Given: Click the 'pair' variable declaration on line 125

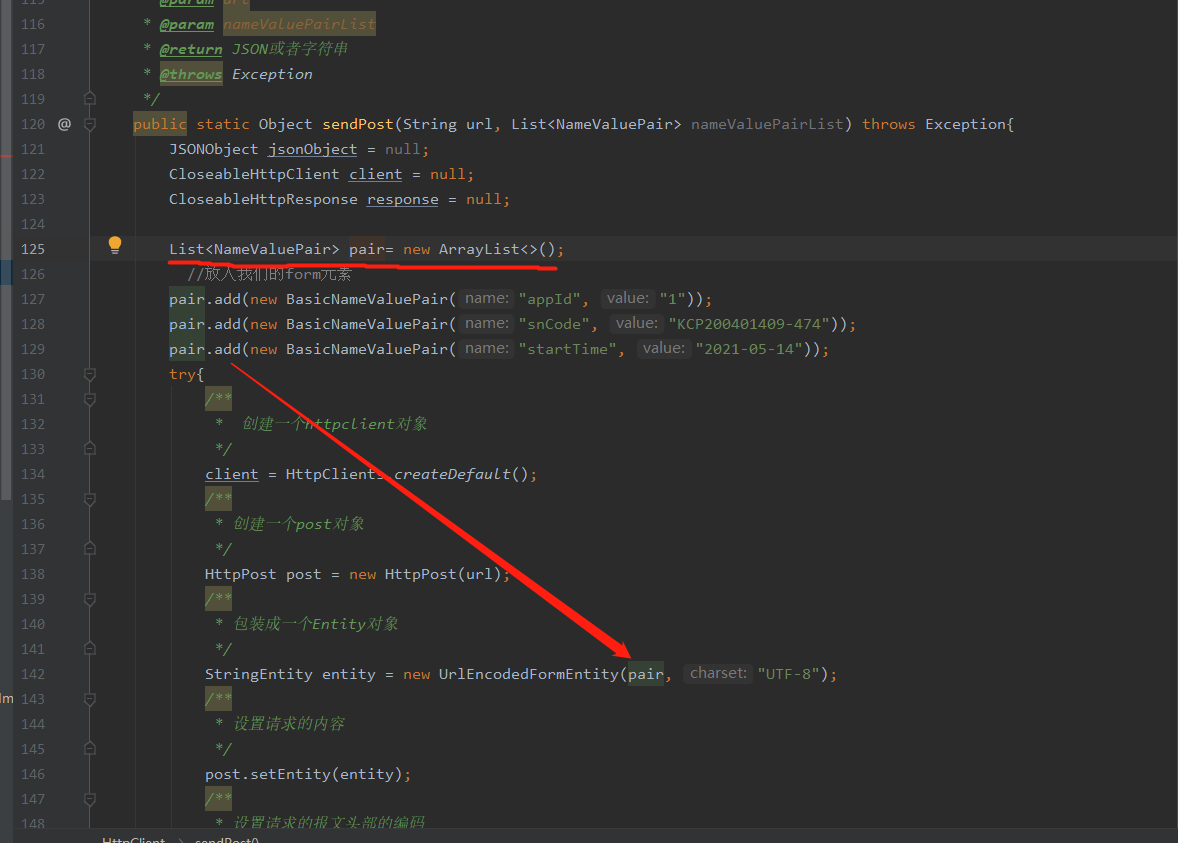Looking at the screenshot, I should (x=367, y=249).
